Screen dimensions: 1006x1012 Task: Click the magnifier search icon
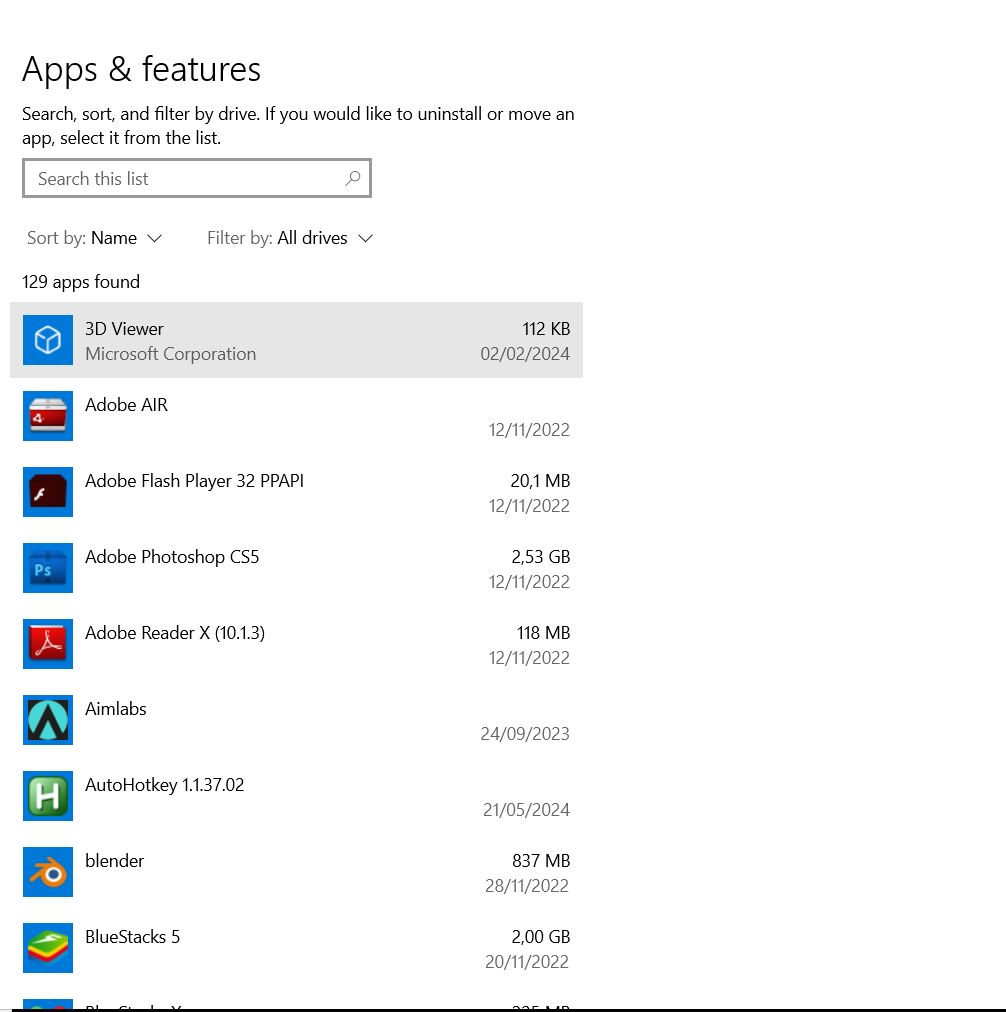[352, 178]
